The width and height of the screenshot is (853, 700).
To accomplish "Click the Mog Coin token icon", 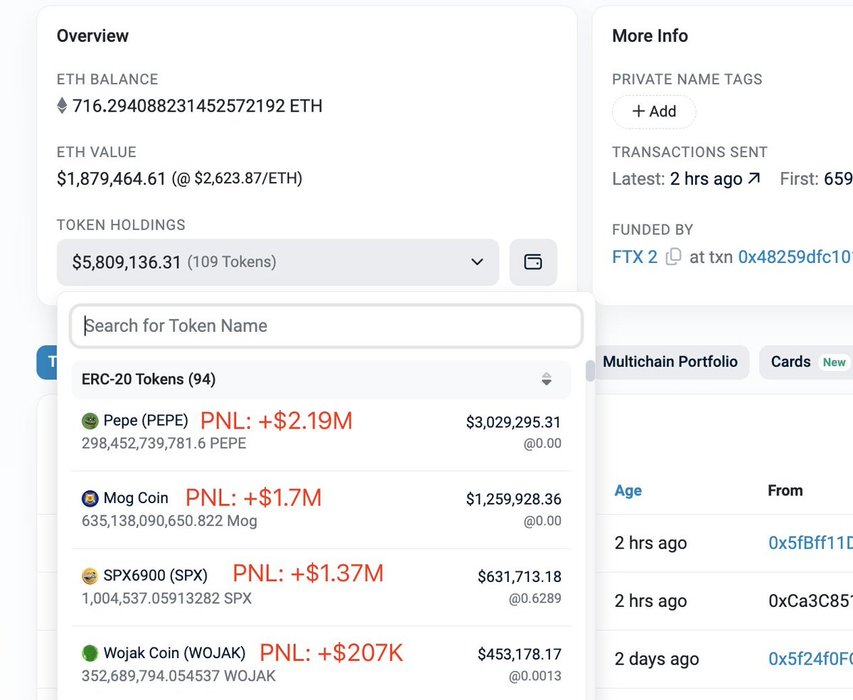I will [90, 498].
